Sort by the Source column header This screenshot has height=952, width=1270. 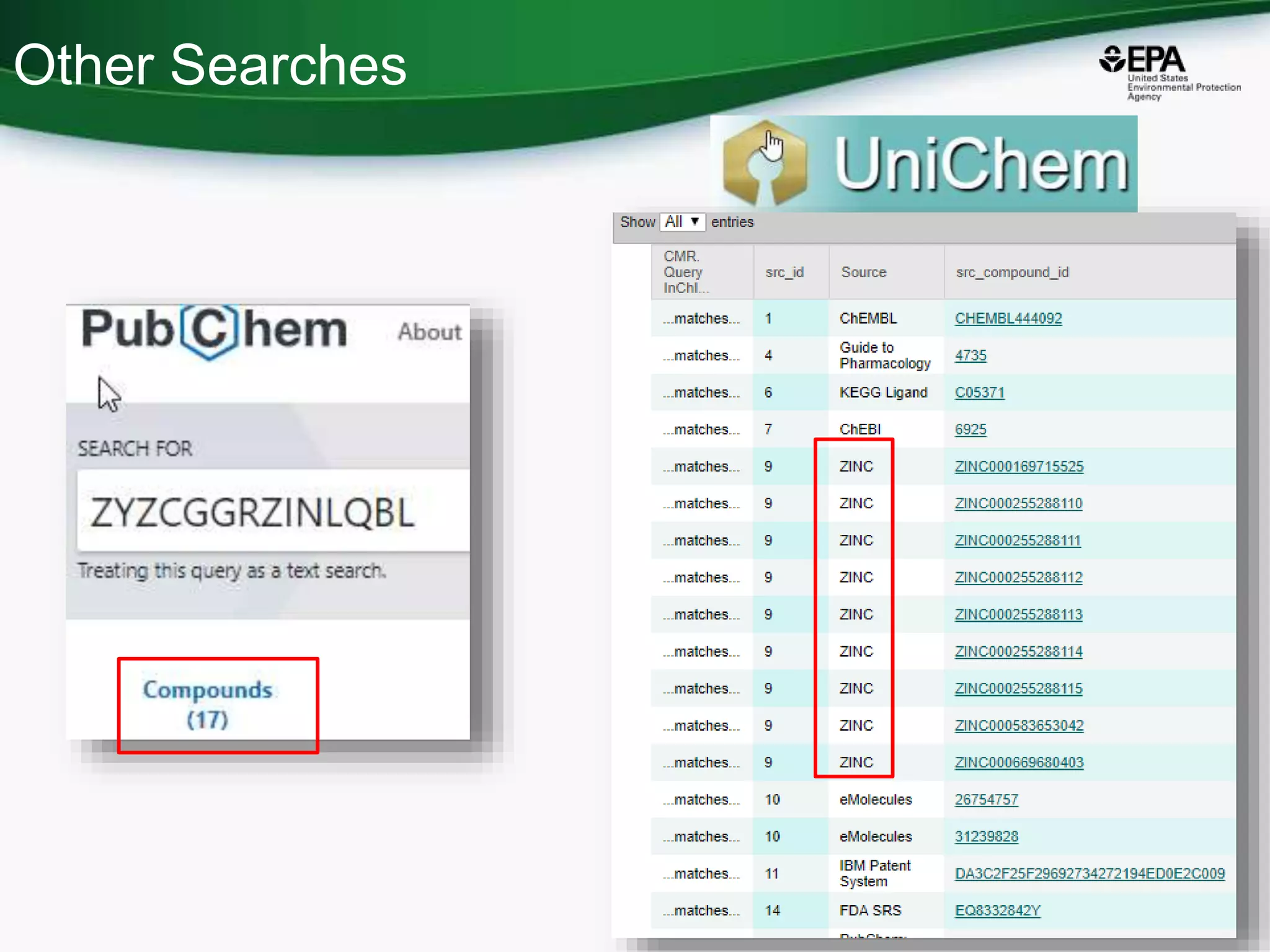[x=863, y=273]
